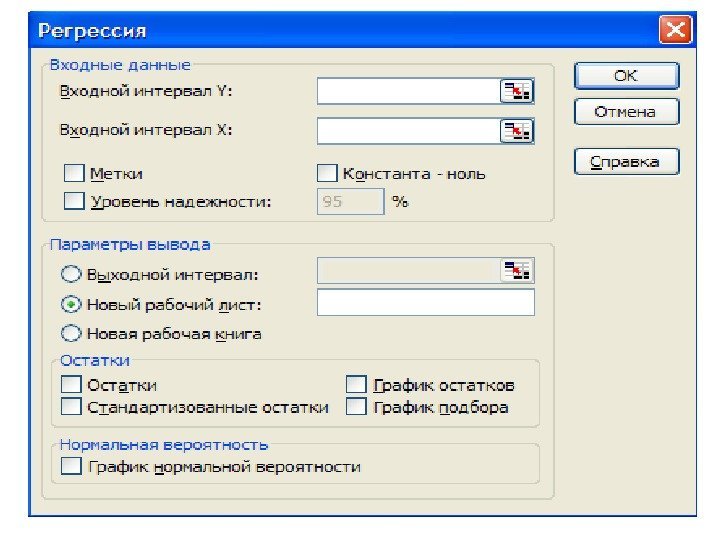Click range selector icon for Выходной интервал

click(x=517, y=270)
